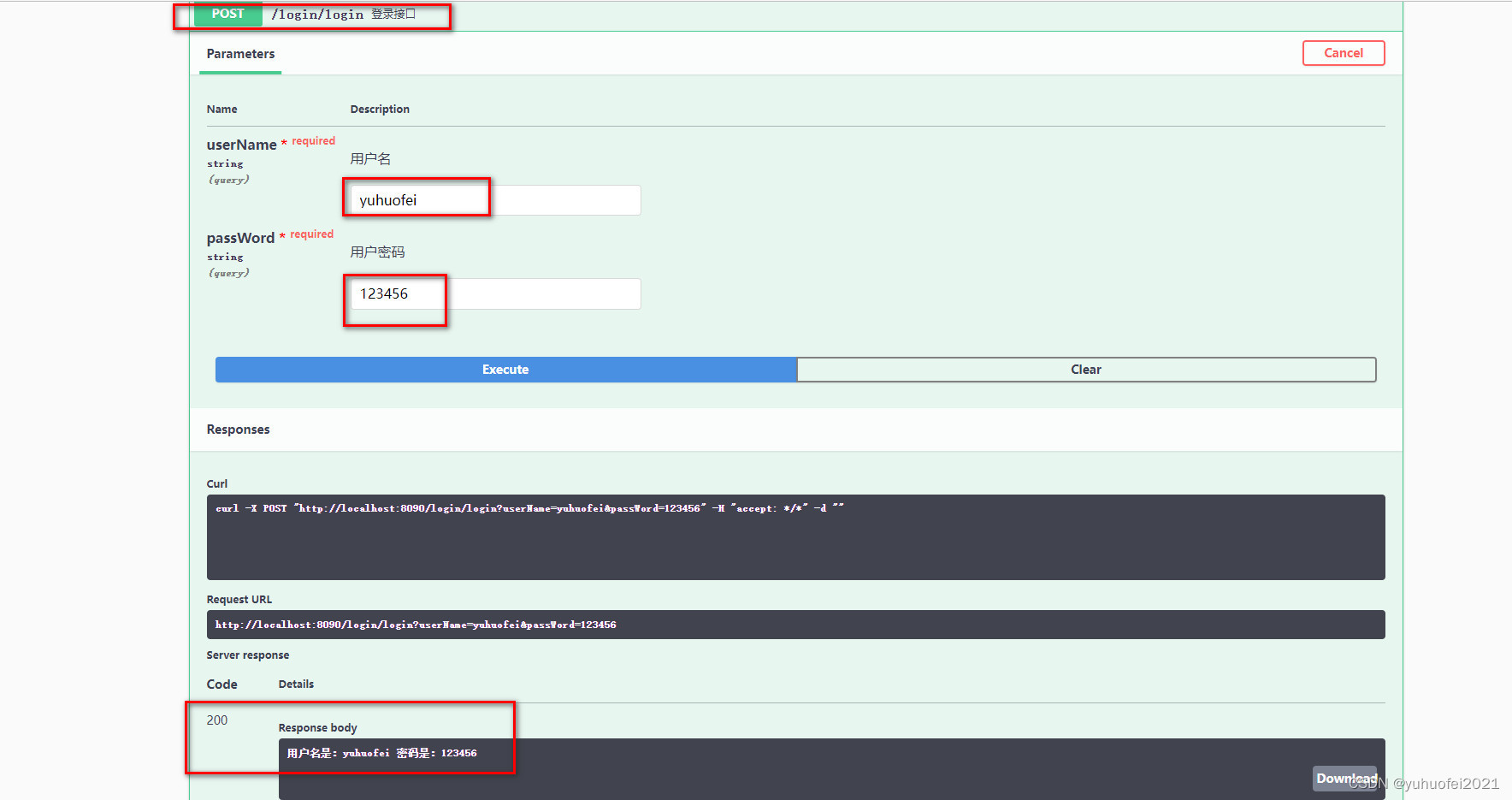The height and width of the screenshot is (800, 1512).
Task: Click the 用户名 description text
Action: [x=370, y=159]
